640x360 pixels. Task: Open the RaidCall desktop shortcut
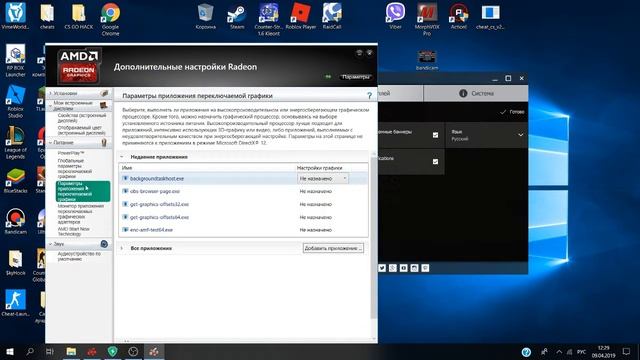coord(332,16)
